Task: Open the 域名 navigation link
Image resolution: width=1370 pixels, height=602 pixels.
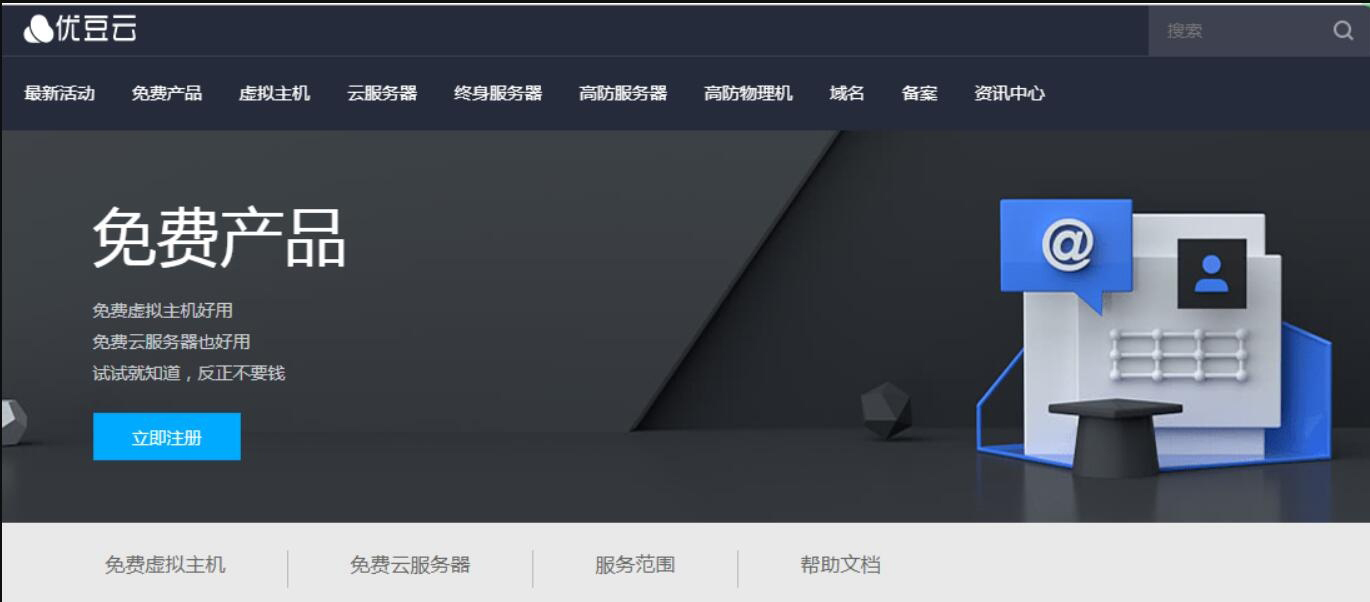Action: pyautogui.click(x=847, y=93)
